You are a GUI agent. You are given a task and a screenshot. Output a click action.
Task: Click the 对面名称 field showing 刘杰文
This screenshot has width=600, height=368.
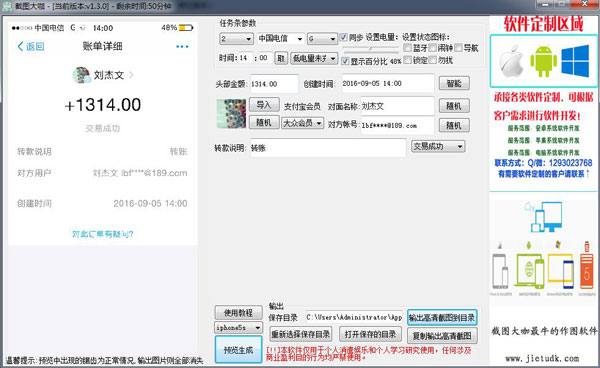(x=397, y=106)
